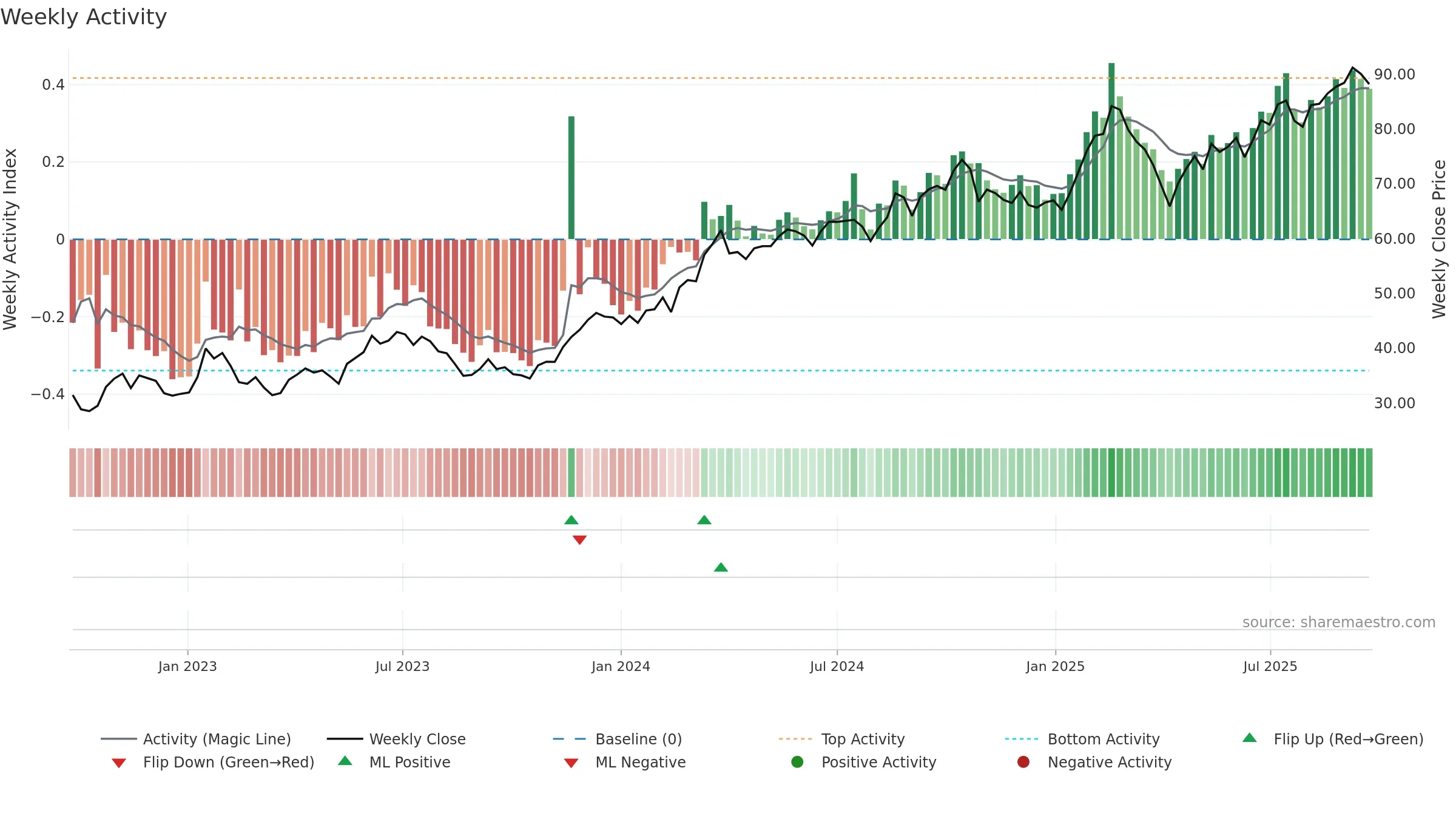Click the green Flip Up legend triangle icon
This screenshot has width=1456, height=819.
click(1250, 738)
